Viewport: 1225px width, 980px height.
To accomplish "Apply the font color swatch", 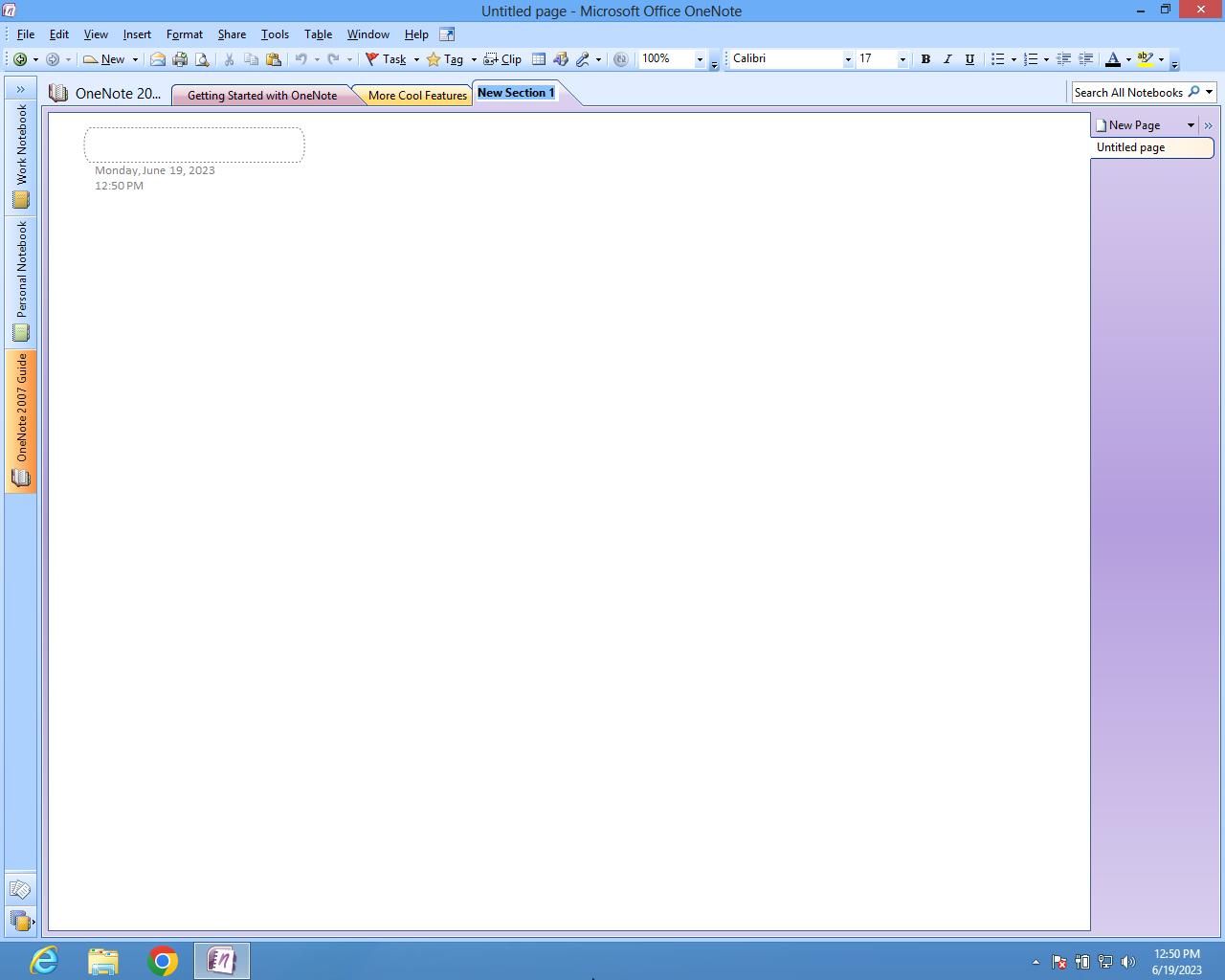I will tap(1112, 59).
